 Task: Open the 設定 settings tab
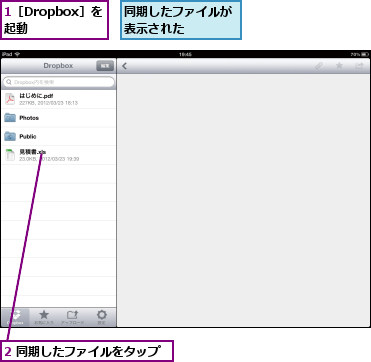coord(101,317)
